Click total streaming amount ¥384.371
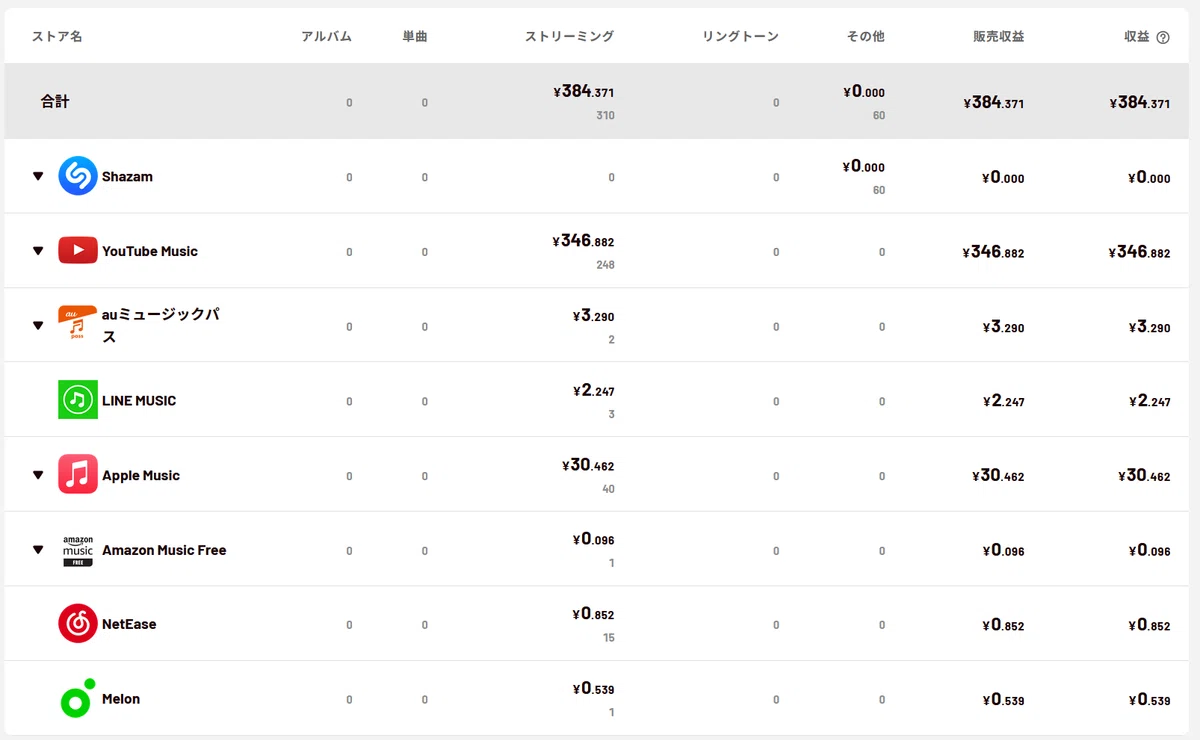This screenshot has width=1200, height=740. point(584,92)
